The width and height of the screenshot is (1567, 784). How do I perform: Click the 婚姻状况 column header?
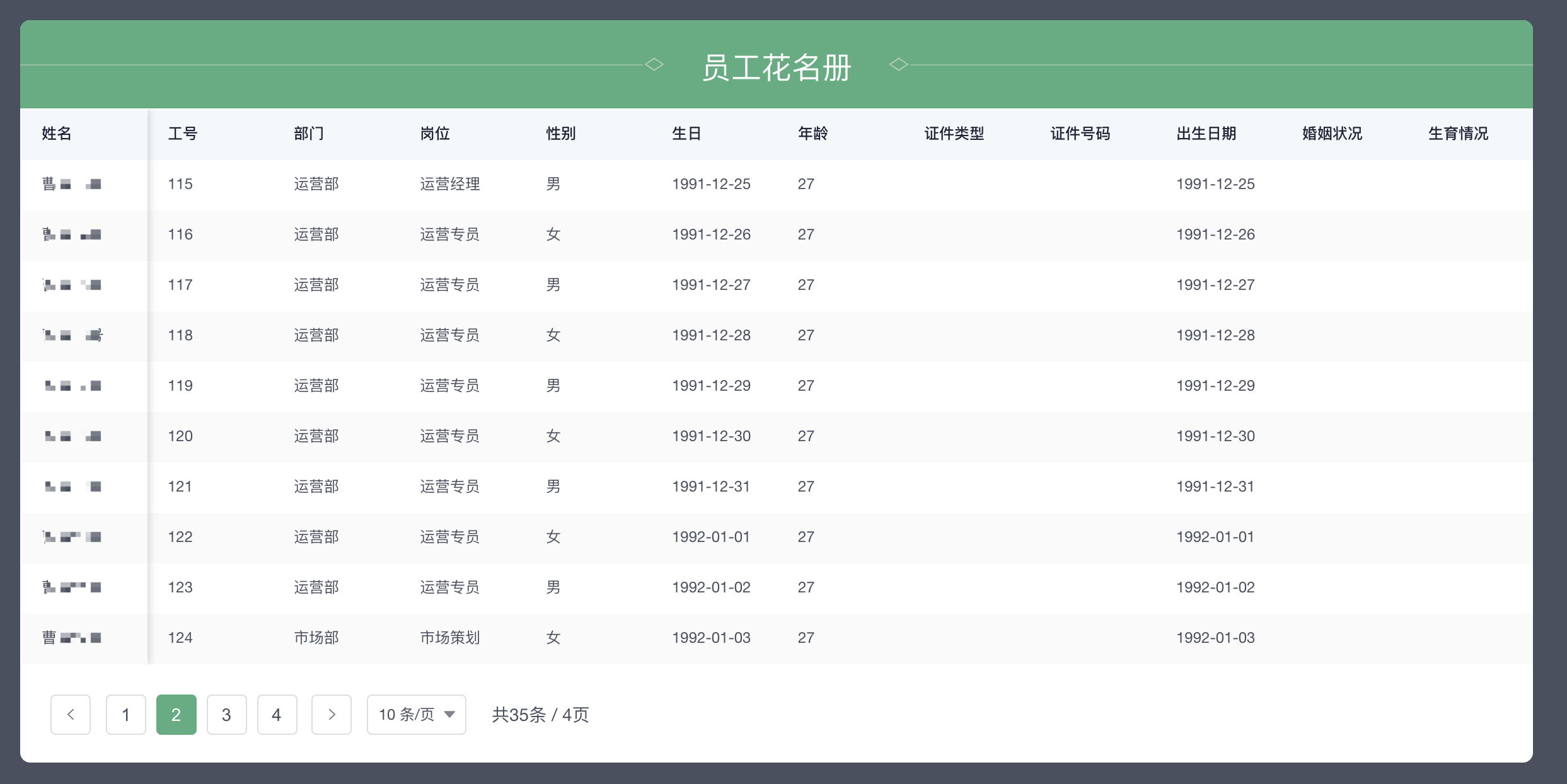(x=1333, y=134)
